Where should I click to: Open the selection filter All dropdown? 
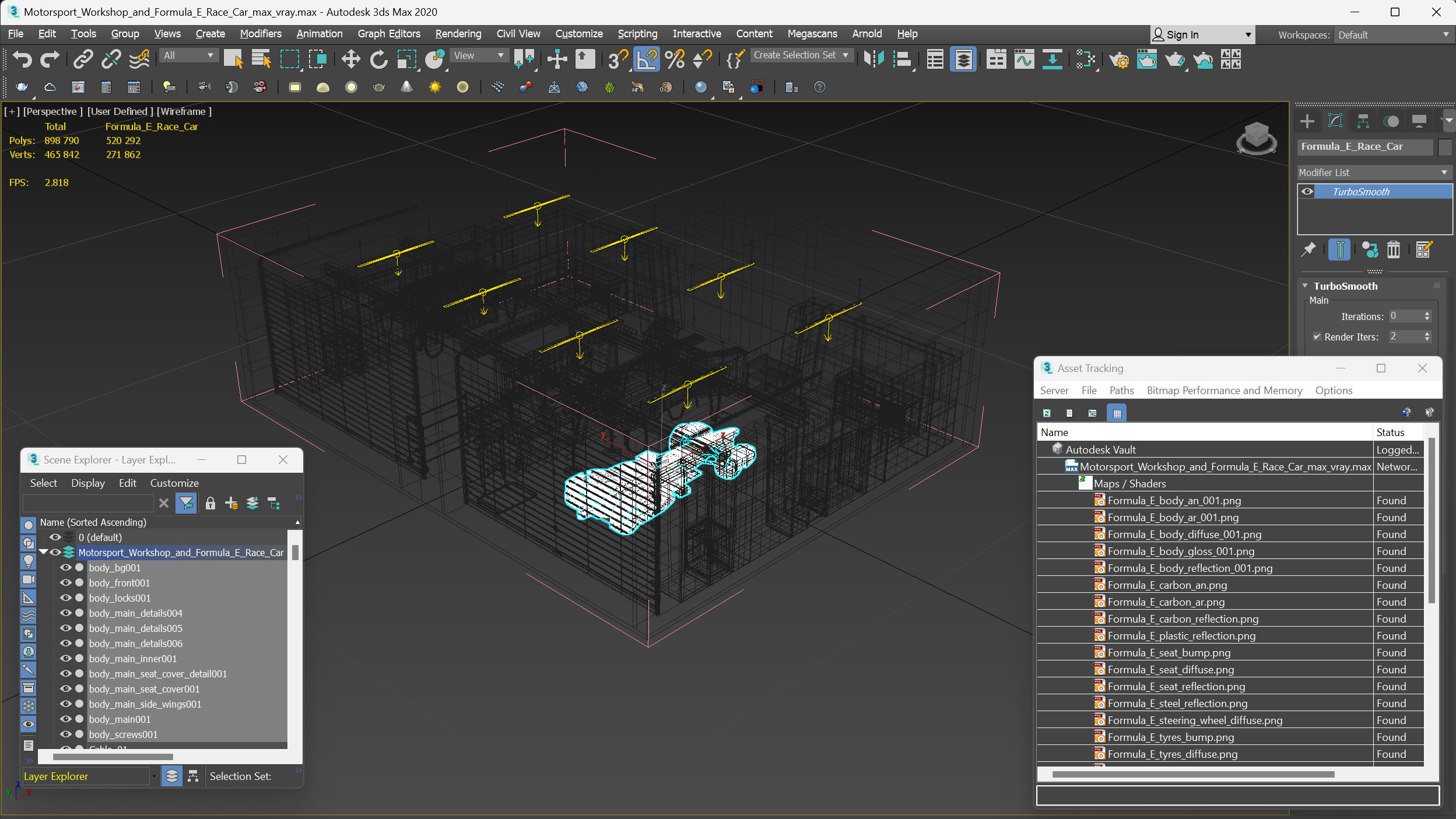(188, 55)
